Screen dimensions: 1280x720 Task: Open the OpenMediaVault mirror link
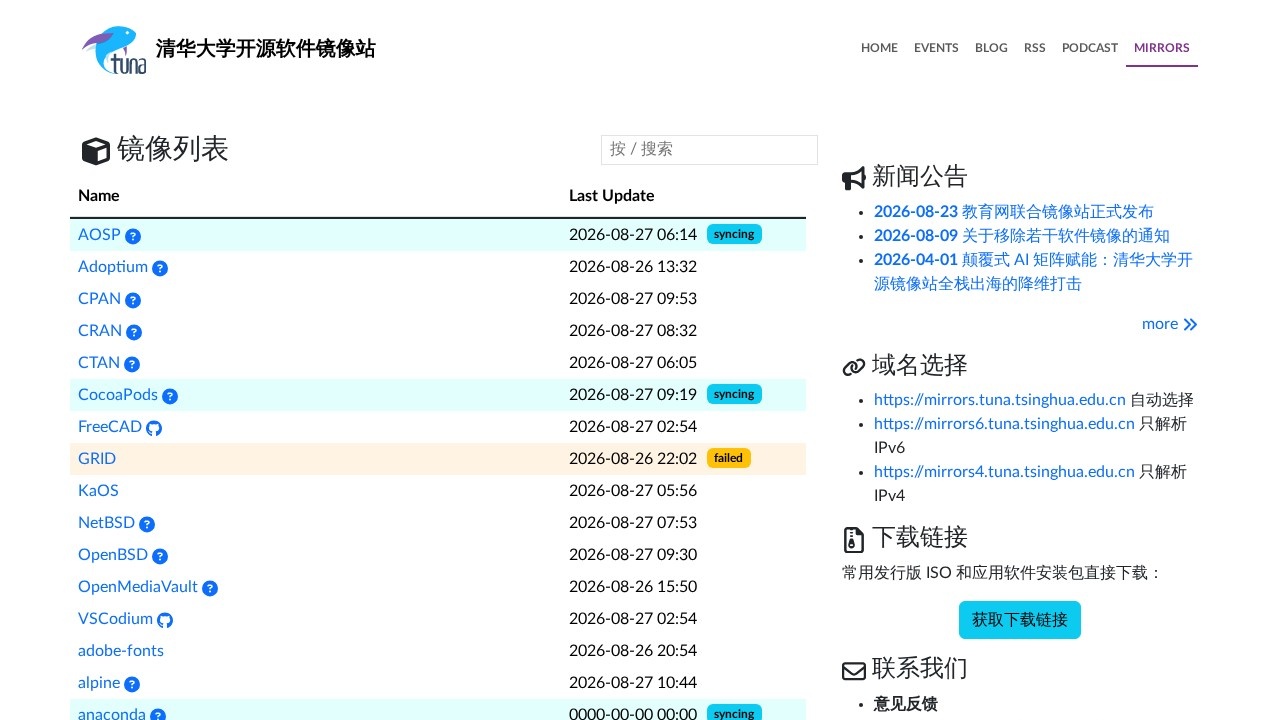pyautogui.click(x=138, y=587)
